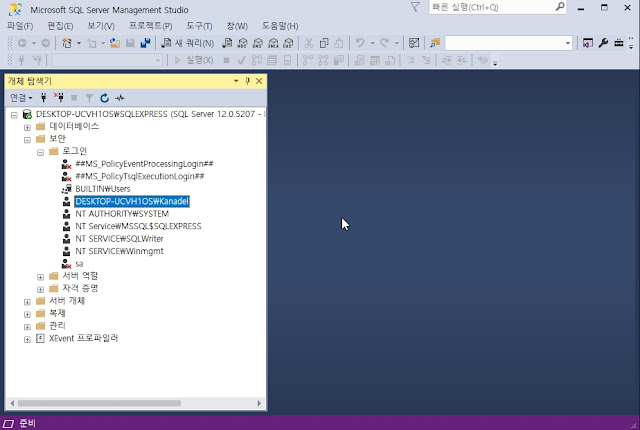Select the BUILTIN\Users login

(x=103, y=189)
